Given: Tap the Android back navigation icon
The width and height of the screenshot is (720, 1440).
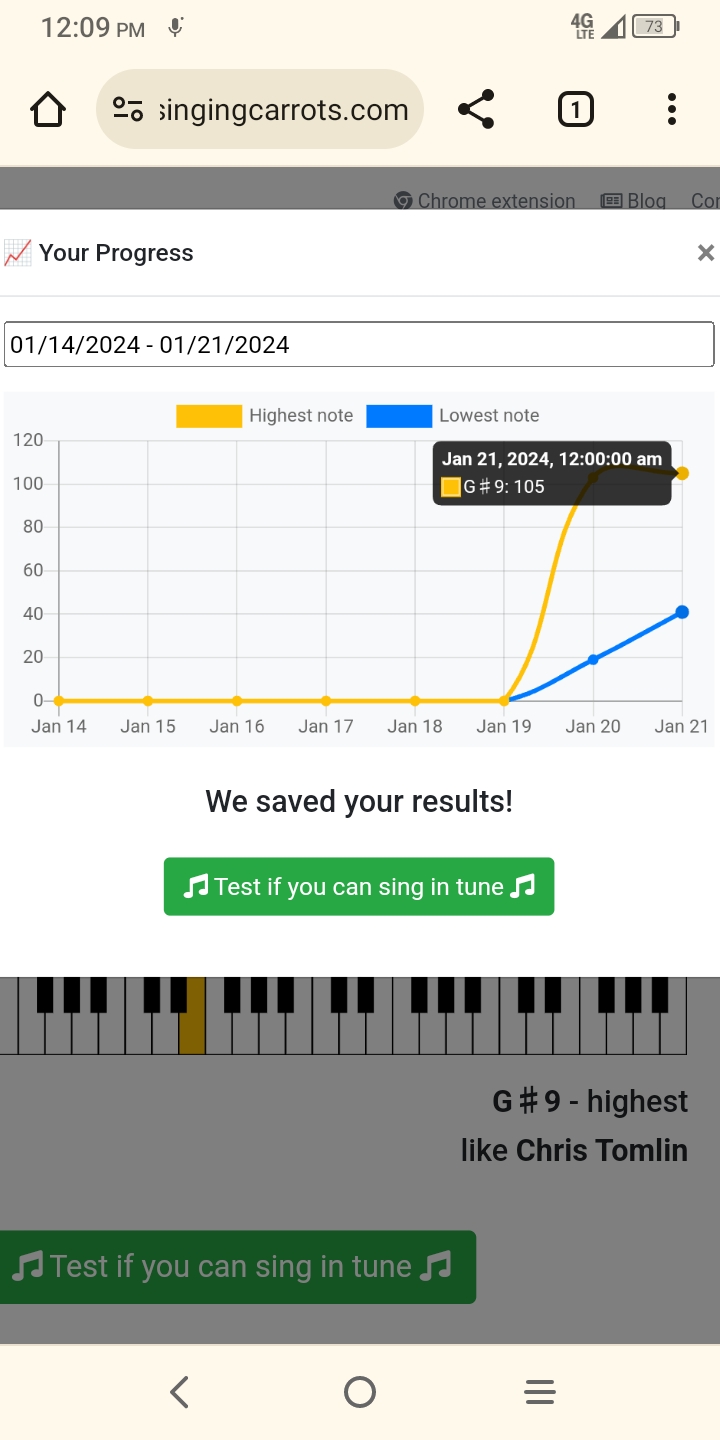Looking at the screenshot, I should [x=180, y=1392].
